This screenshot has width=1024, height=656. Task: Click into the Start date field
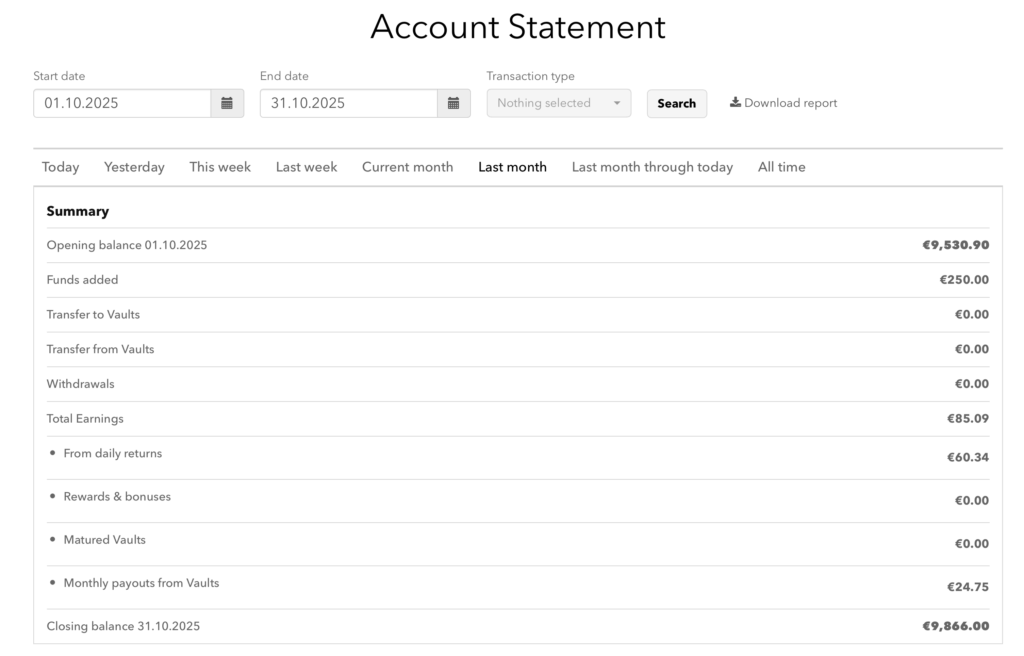(x=121, y=103)
